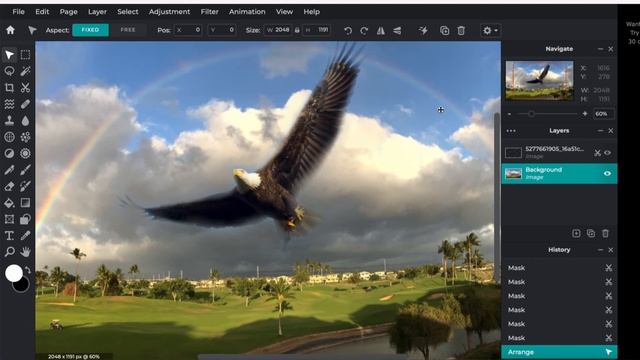Viewport: 640px width, 360px height.
Task: Hide the Background layer
Action: pos(607,173)
